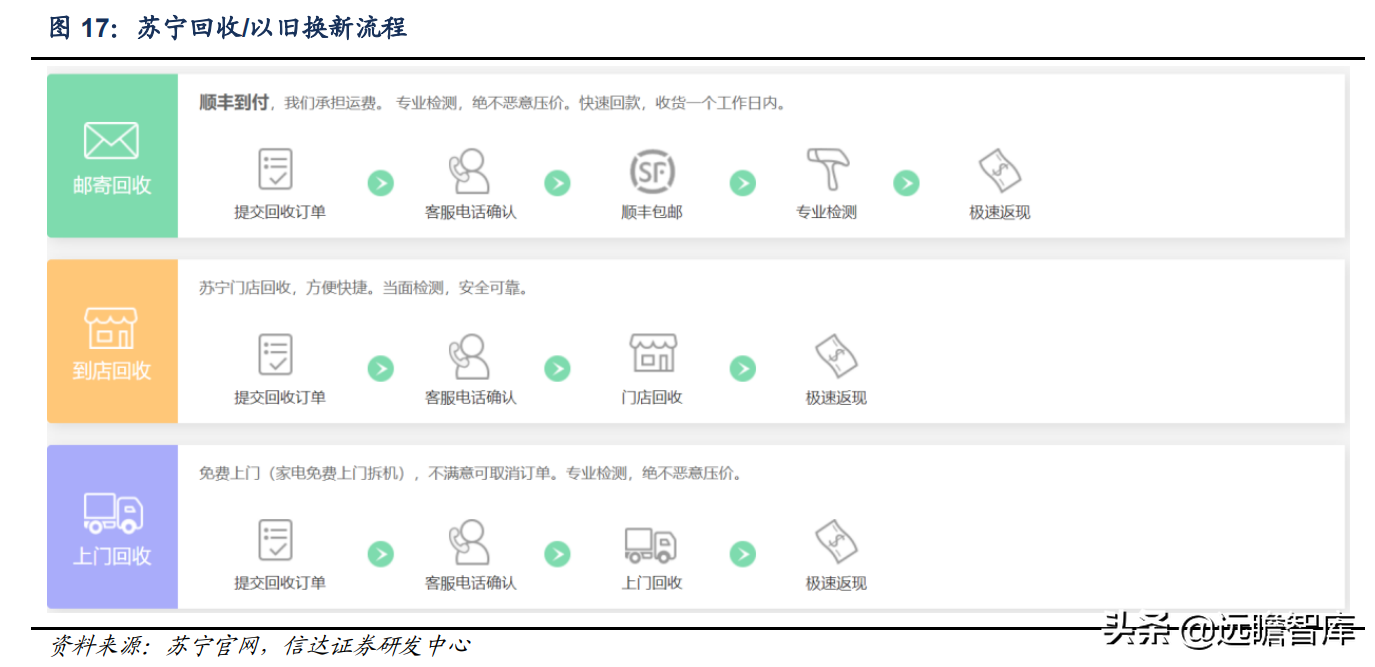Click the order checklist icon in the 上门回收 row
Viewport: 1375px width, 667px height.
point(276,540)
